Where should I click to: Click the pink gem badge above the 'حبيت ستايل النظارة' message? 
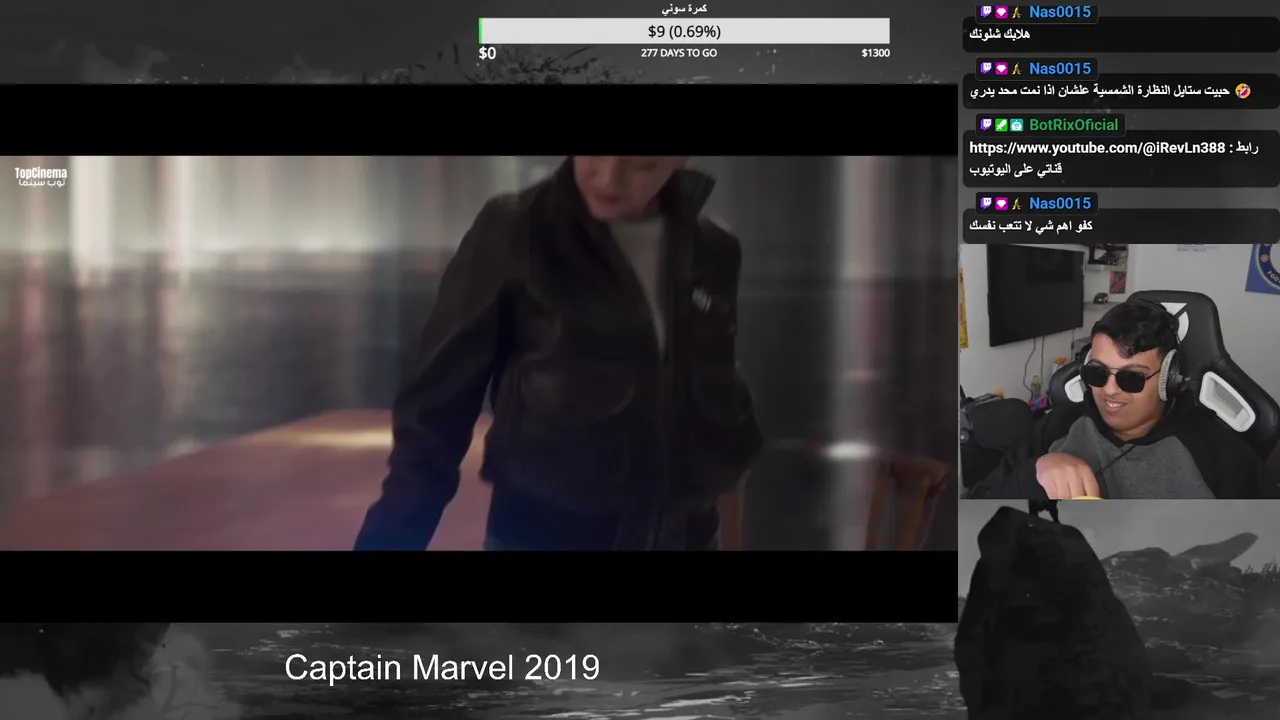point(1001,69)
